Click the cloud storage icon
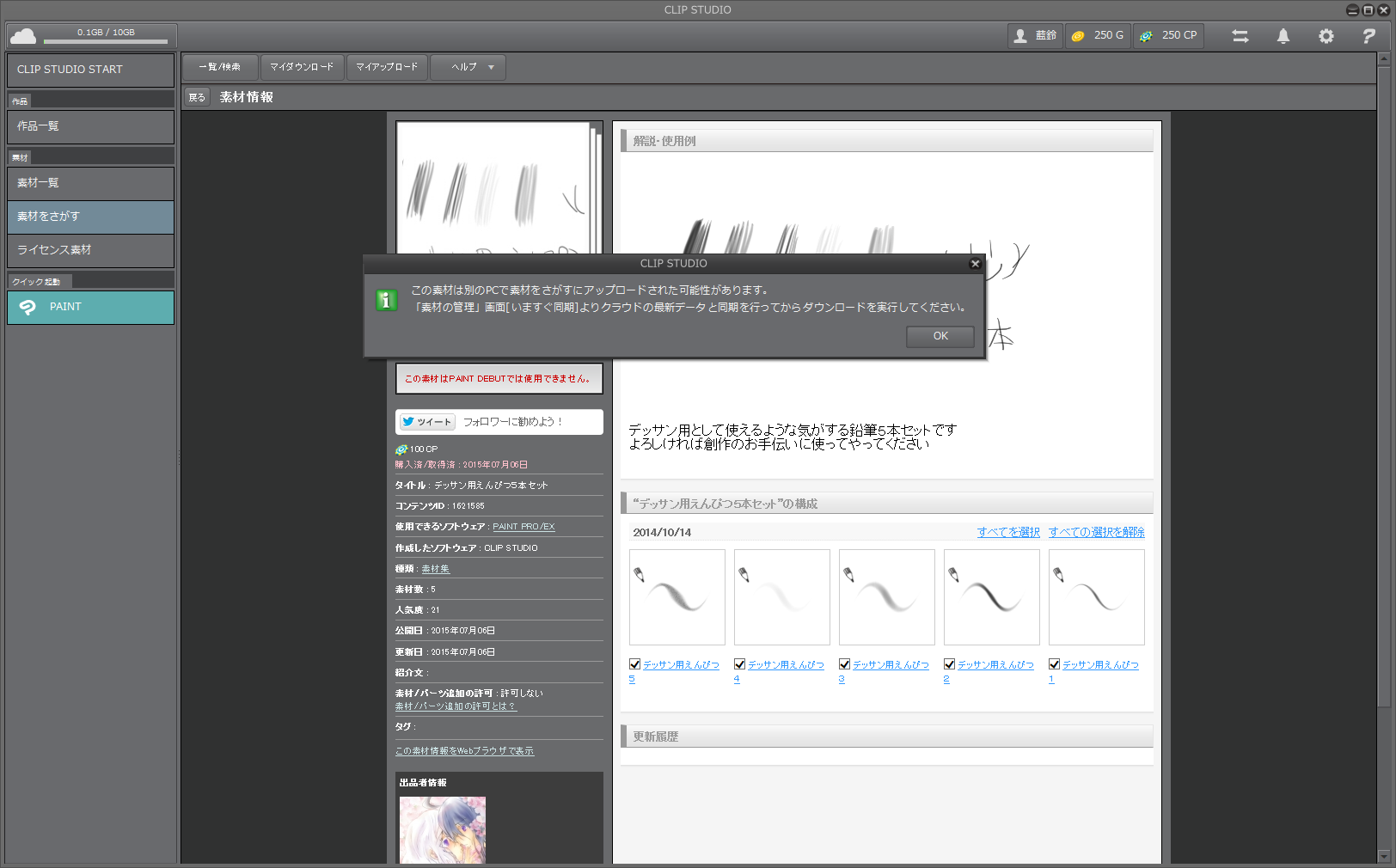 click(23, 36)
